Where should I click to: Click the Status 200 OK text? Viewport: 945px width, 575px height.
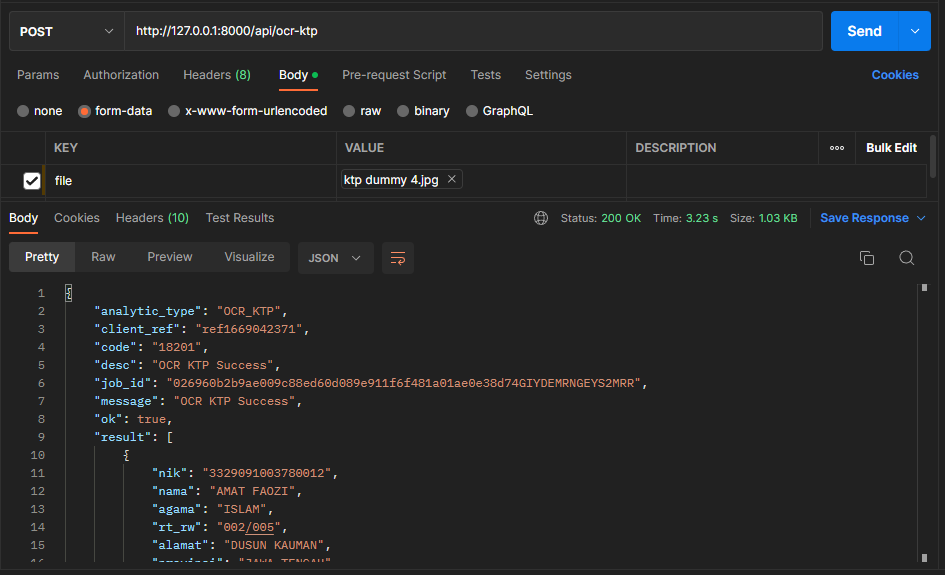click(601, 218)
